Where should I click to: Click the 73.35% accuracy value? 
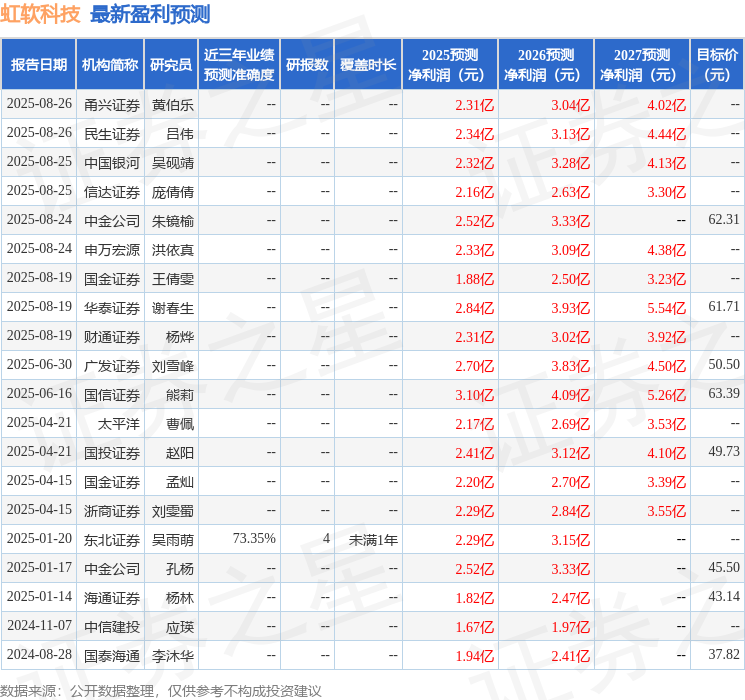[254, 538]
